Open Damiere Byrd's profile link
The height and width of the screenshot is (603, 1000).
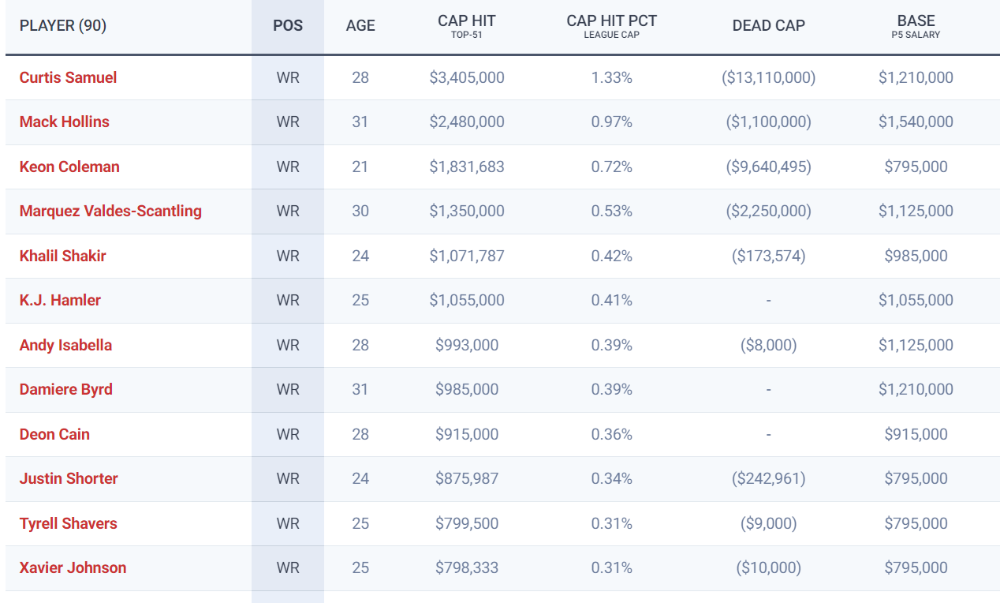(66, 389)
